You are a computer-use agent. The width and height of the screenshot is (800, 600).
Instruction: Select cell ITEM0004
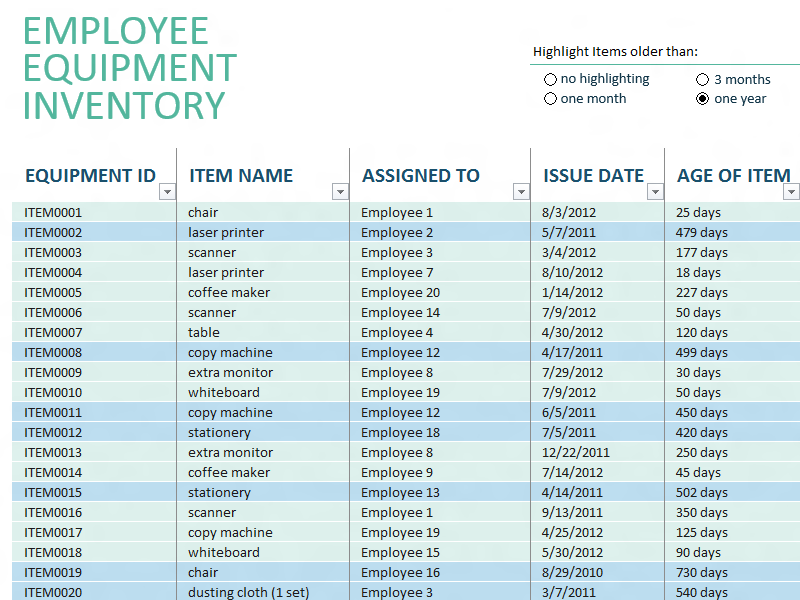coord(94,272)
